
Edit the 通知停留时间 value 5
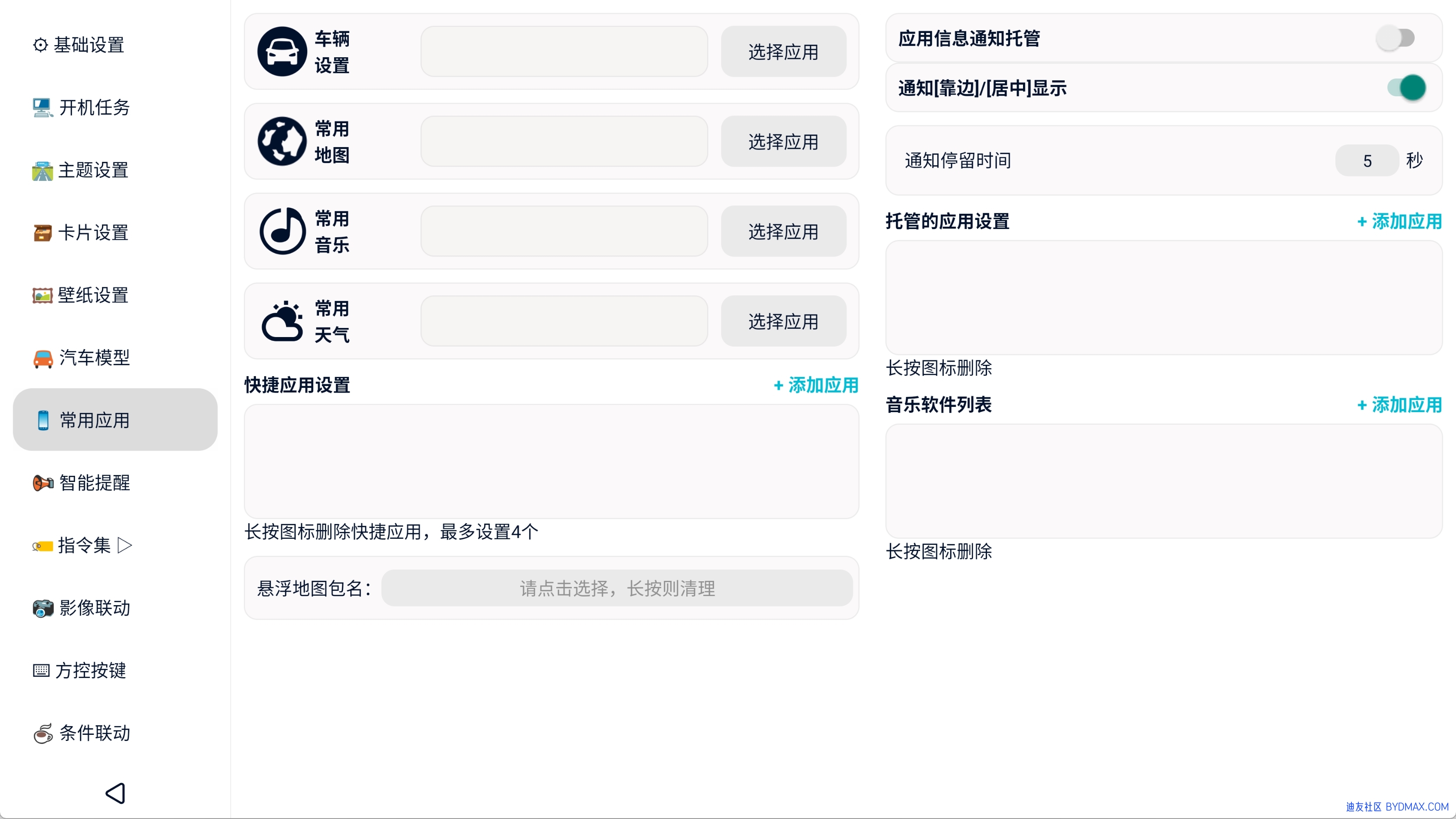tap(1367, 161)
